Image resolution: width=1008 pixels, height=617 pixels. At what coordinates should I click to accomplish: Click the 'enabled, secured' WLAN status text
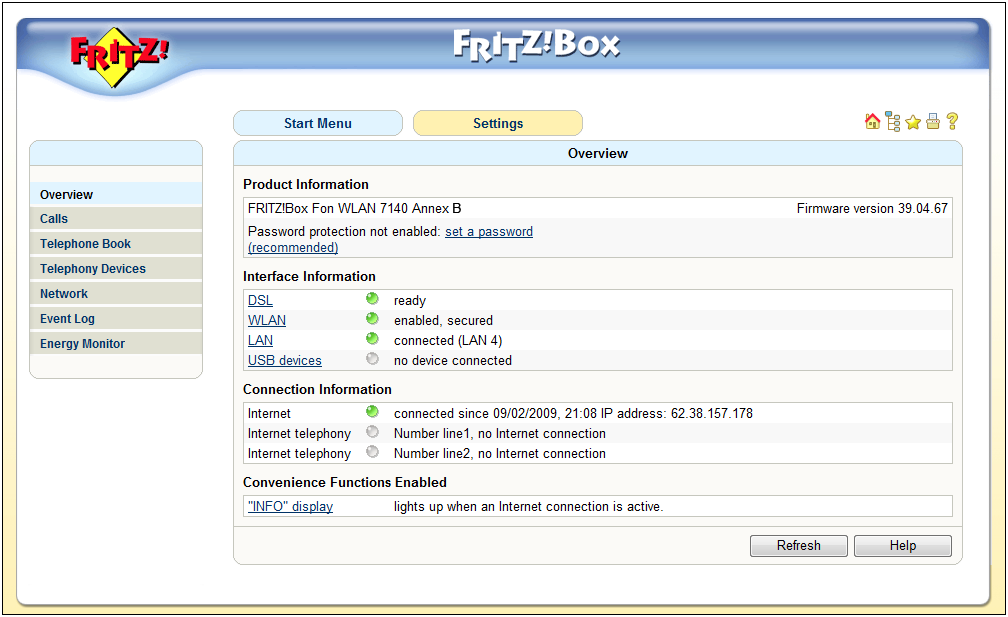444,320
